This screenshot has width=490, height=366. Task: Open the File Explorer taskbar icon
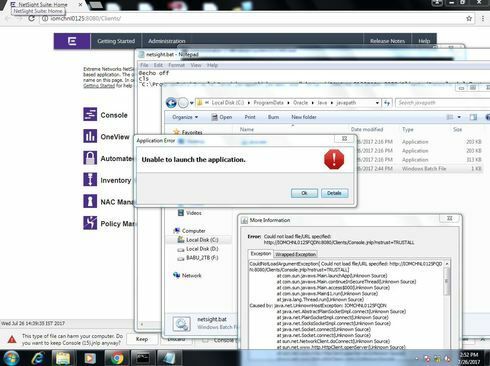coord(63,358)
